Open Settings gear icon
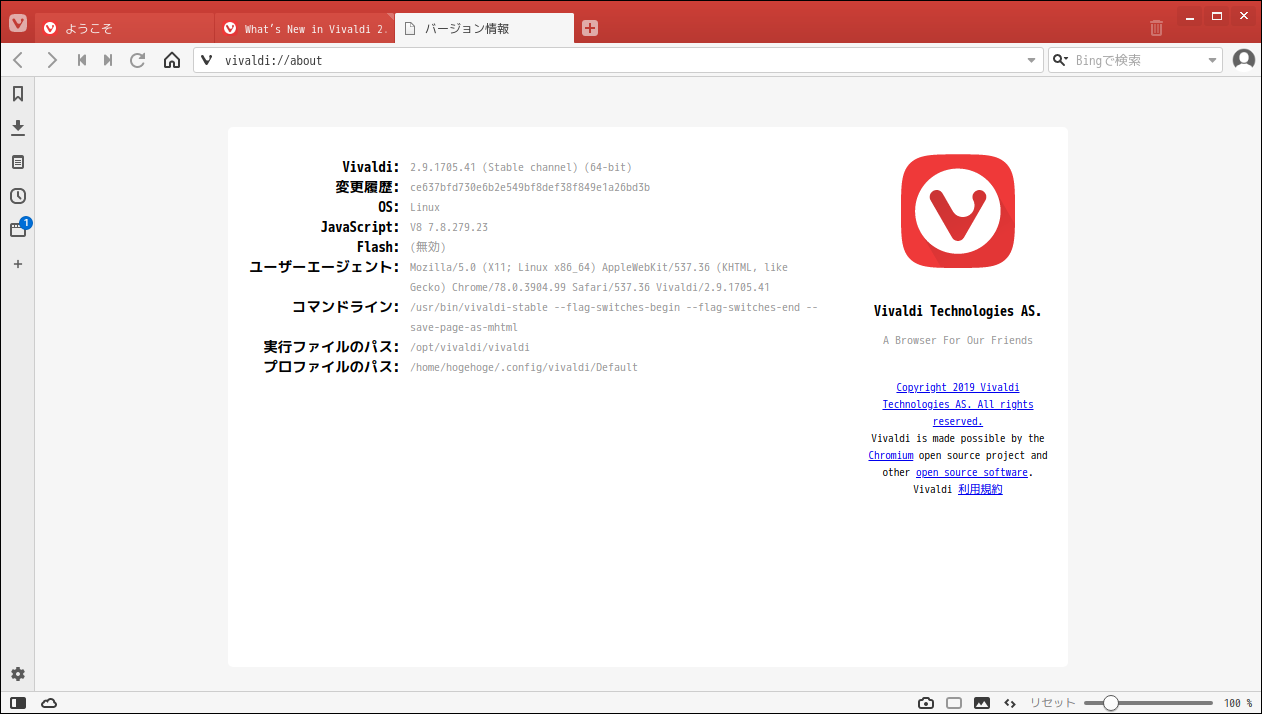The height and width of the screenshot is (714, 1262). [x=17, y=674]
